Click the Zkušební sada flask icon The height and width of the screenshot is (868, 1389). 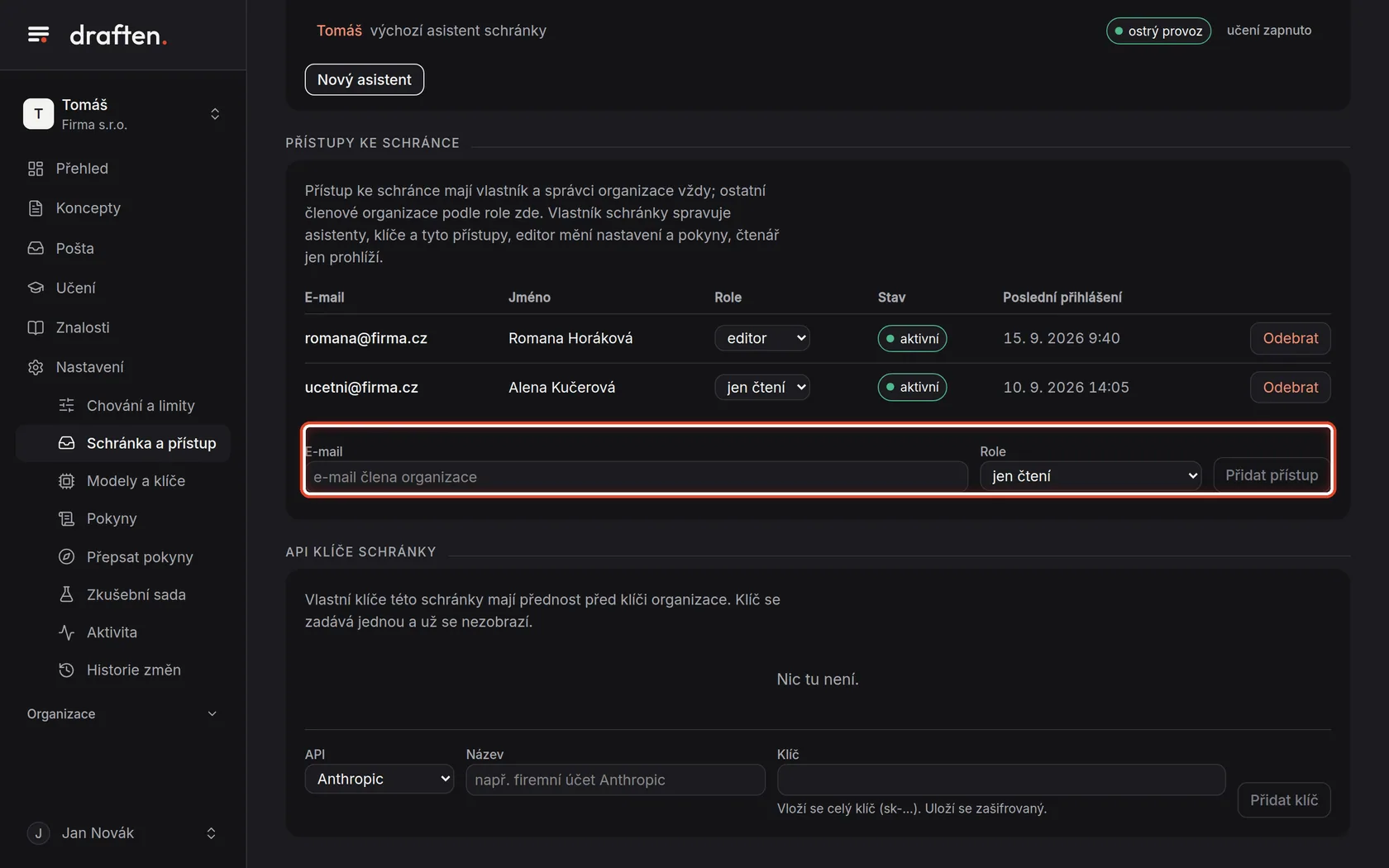tap(67, 594)
